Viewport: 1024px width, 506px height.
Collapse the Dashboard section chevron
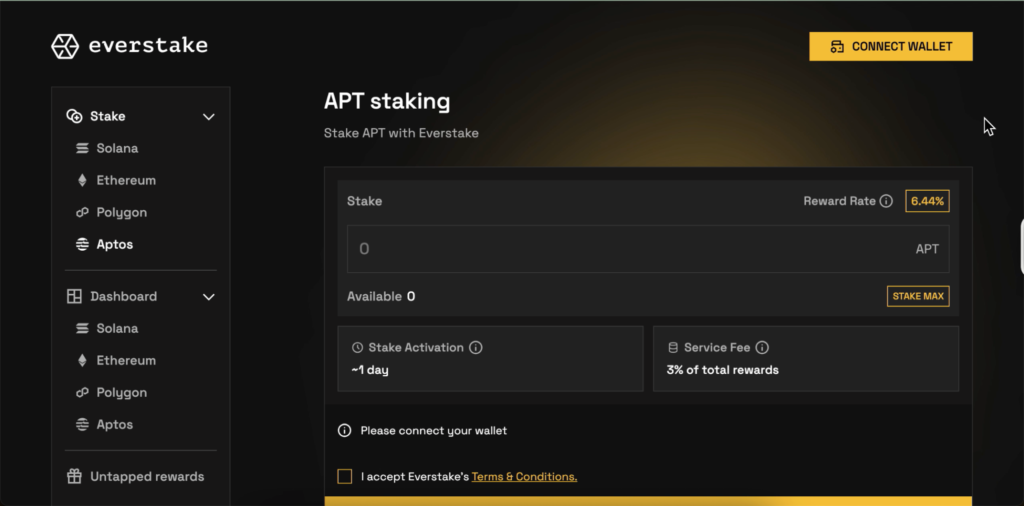pos(209,296)
